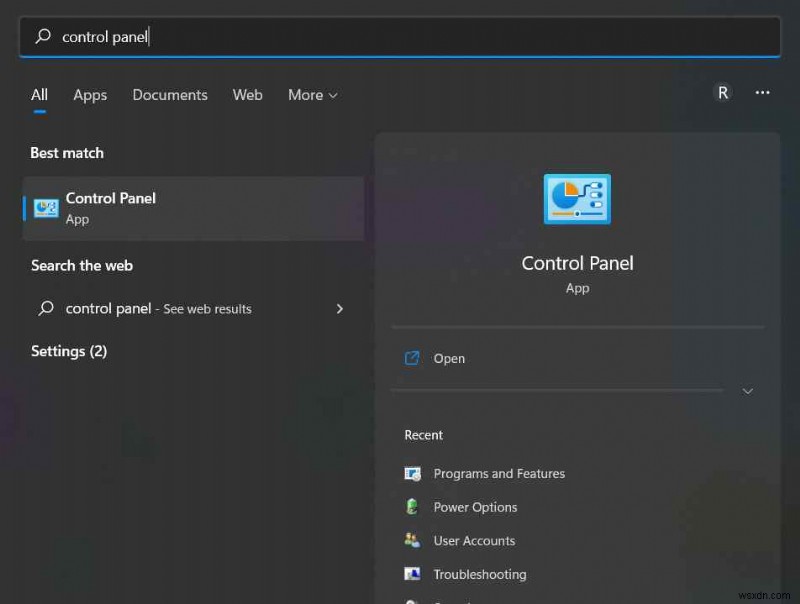Screen dimensions: 800x604
Task: Open 'control panel - See web results'
Action: [x=193, y=309]
